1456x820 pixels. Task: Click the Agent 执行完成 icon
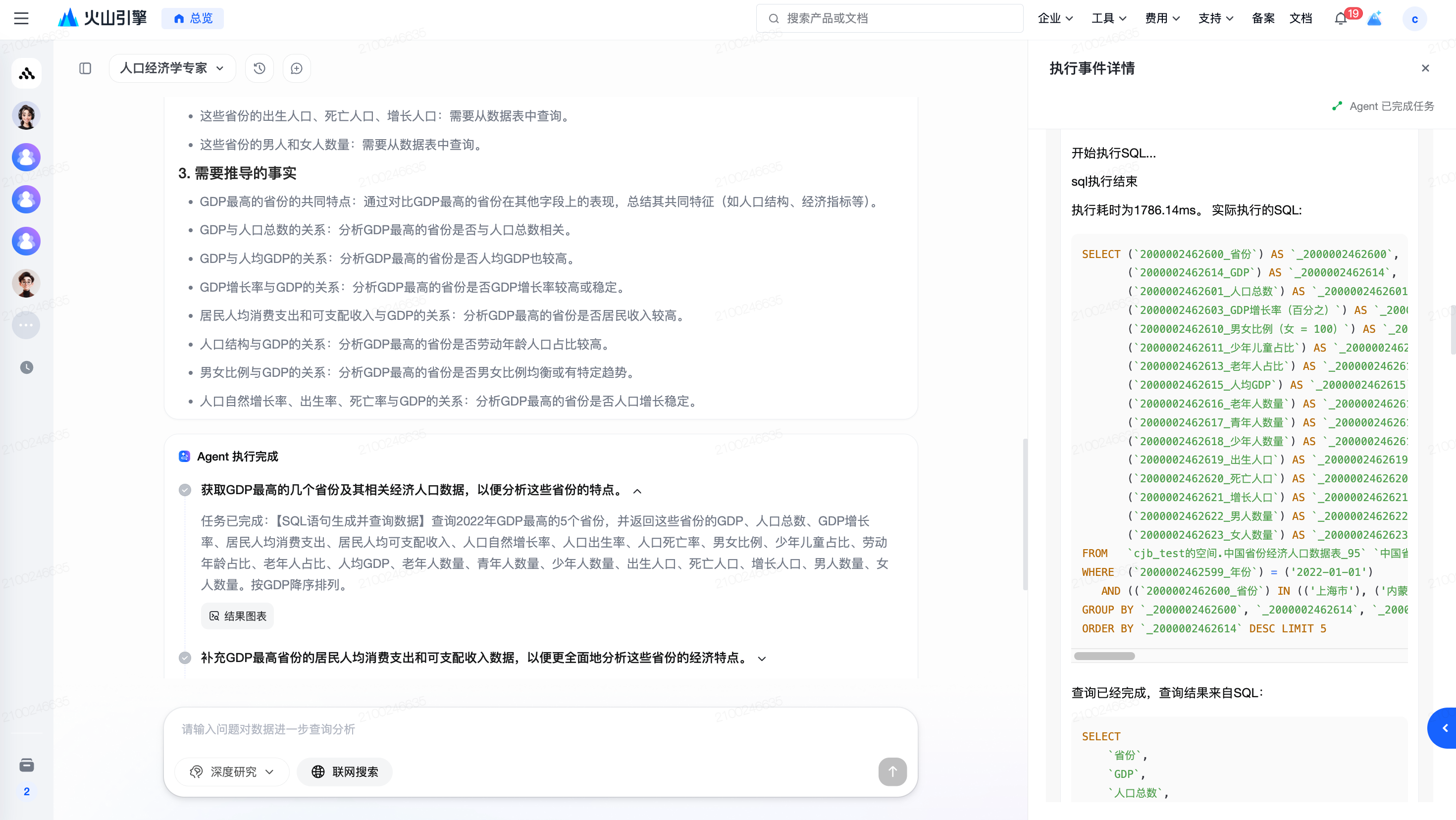tap(184, 456)
